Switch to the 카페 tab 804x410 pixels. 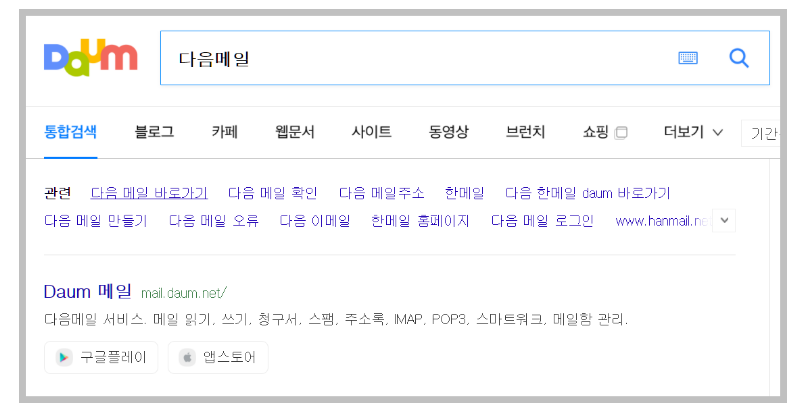point(225,132)
